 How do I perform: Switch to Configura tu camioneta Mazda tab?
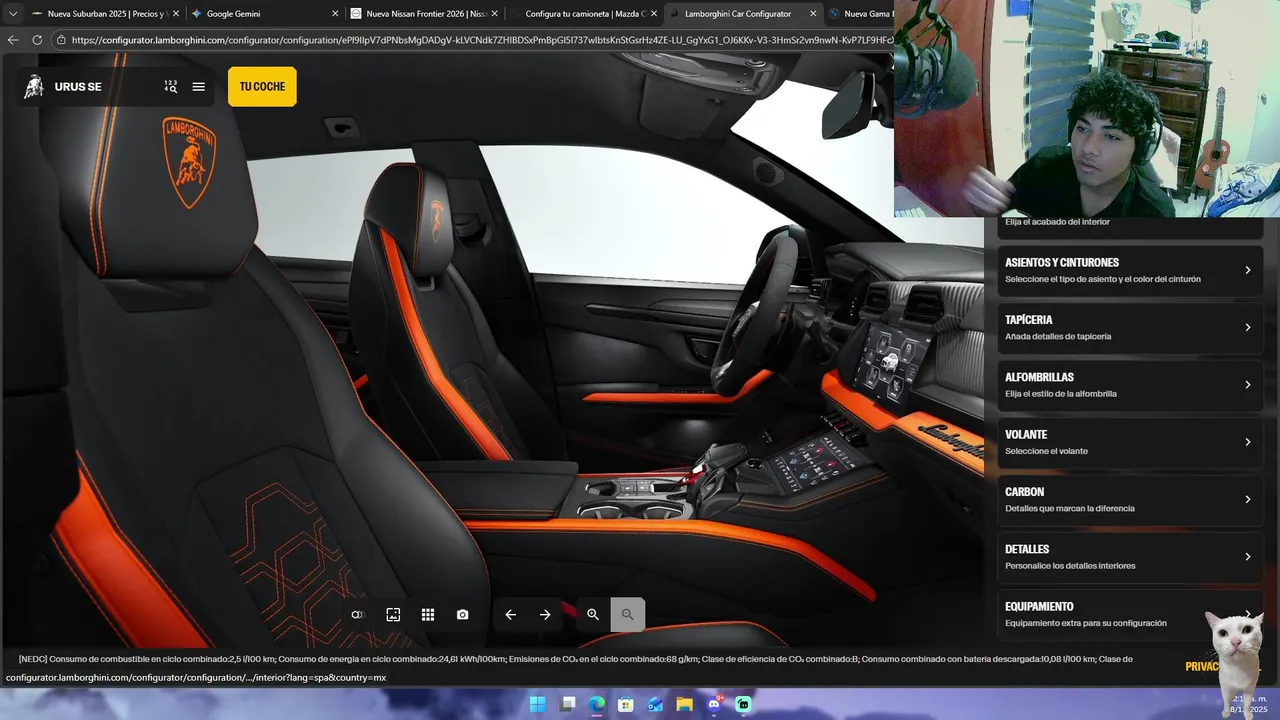583,14
